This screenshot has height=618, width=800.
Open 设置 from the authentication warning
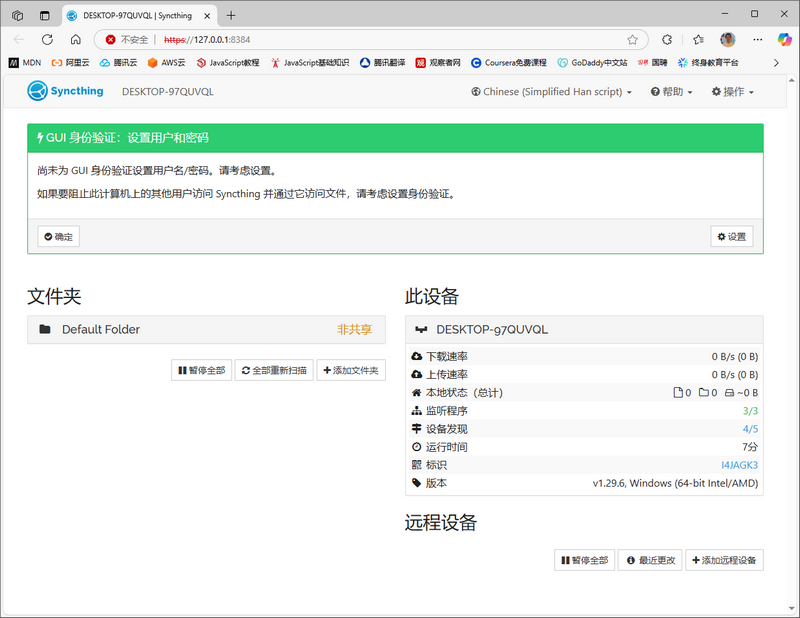(731, 237)
